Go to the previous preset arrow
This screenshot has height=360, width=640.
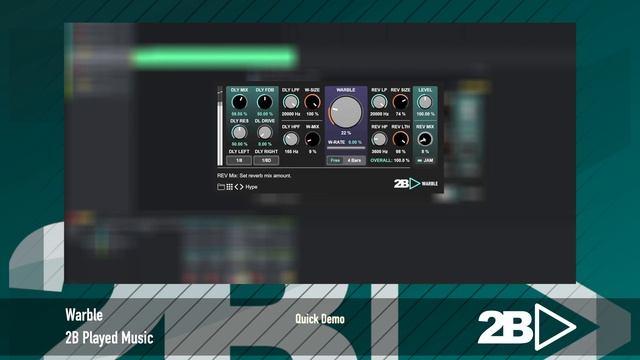[236, 187]
